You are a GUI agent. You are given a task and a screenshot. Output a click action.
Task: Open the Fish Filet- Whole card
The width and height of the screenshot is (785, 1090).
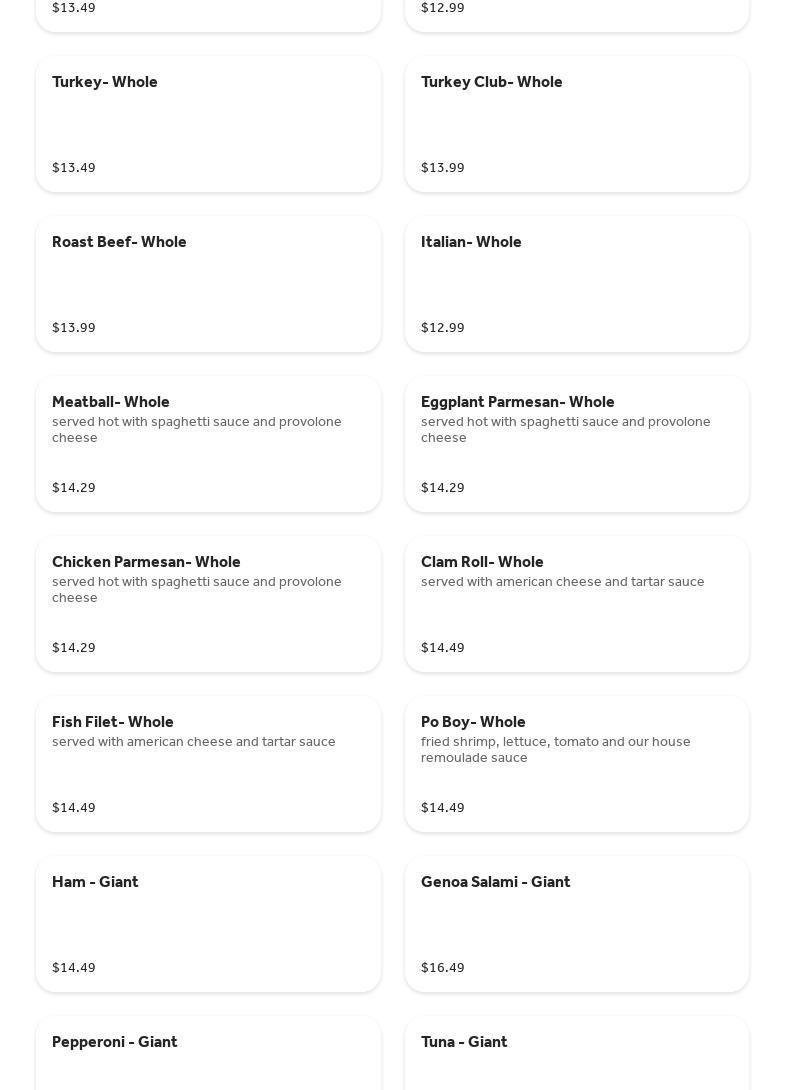(208, 764)
